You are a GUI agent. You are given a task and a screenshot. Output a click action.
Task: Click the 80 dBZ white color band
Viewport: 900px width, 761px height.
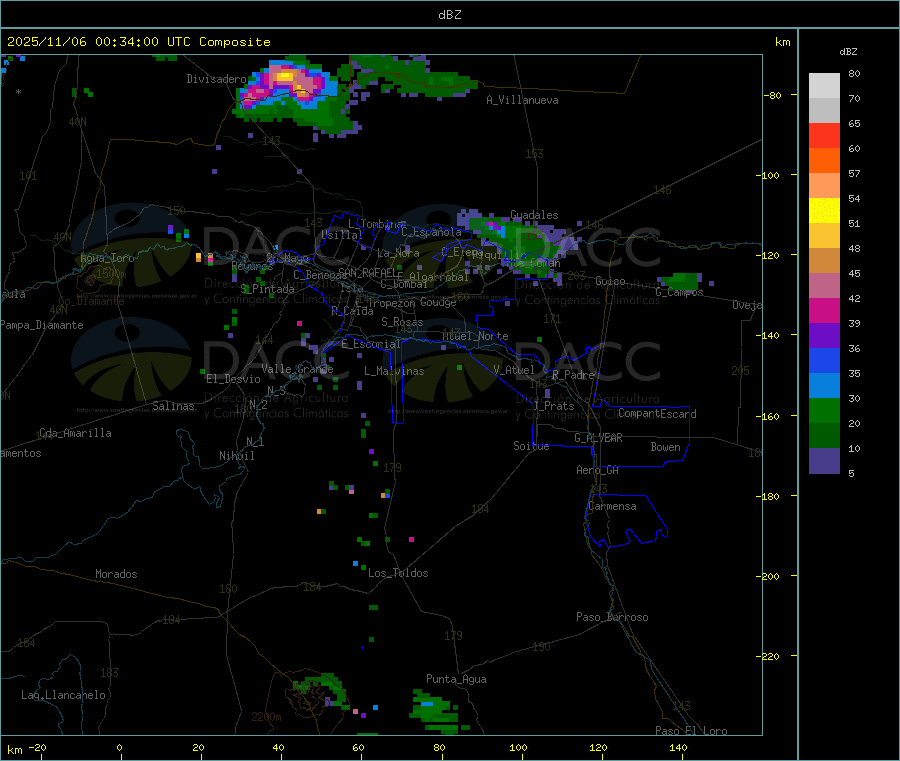824,86
